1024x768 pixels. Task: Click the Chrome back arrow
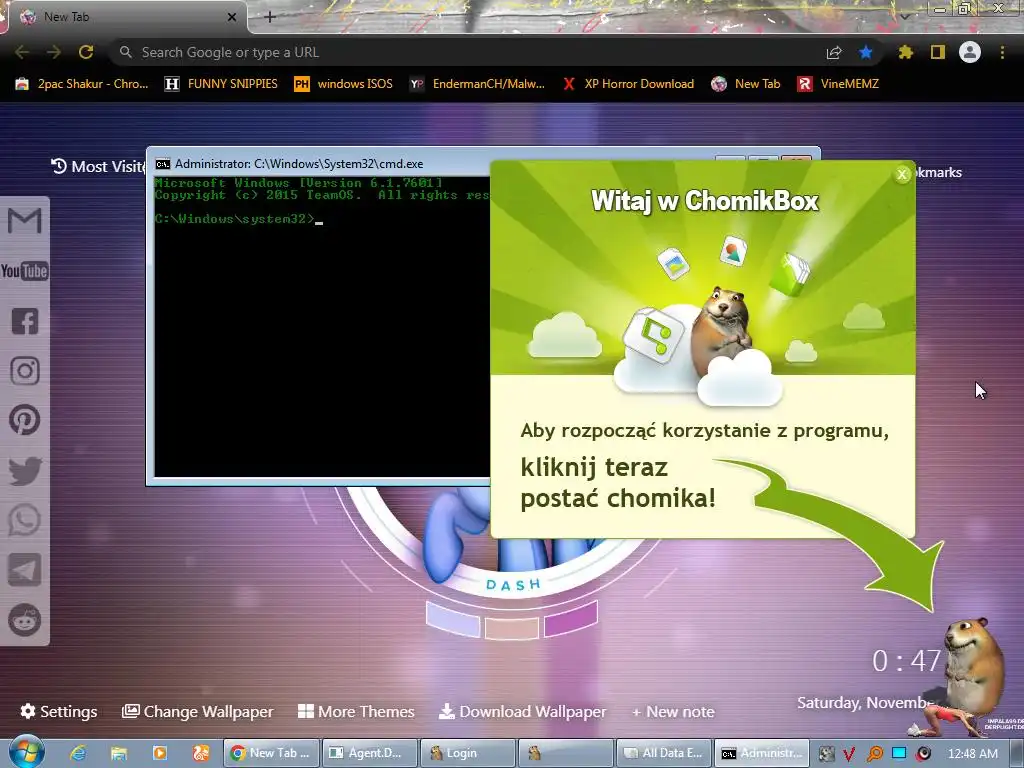pos(22,52)
